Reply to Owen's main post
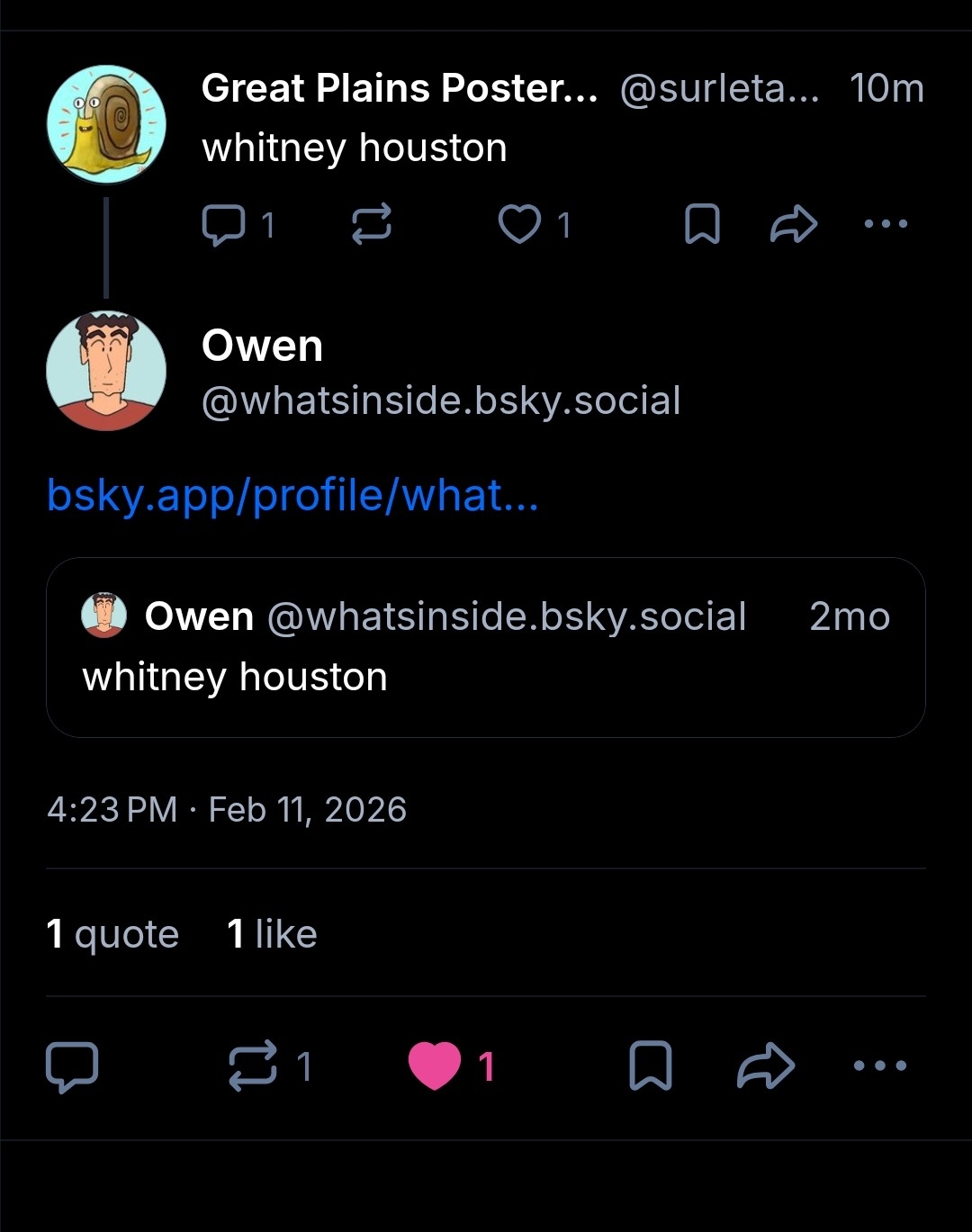 (x=72, y=1066)
